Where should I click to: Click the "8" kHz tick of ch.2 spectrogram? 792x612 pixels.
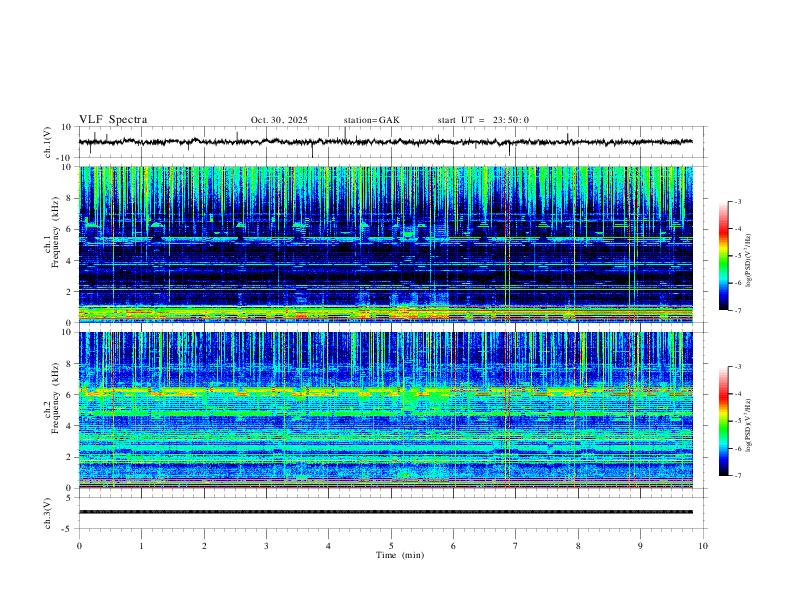coord(69,364)
